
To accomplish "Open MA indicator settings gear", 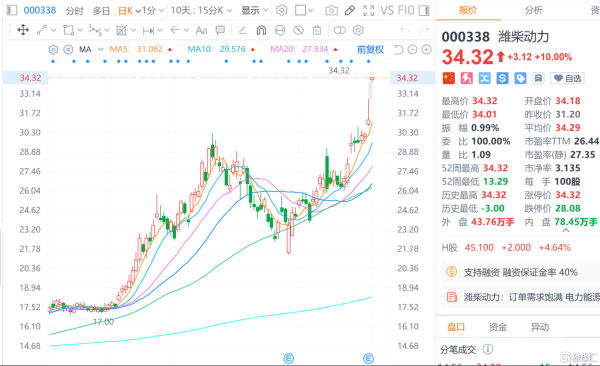I will click(x=53, y=49).
